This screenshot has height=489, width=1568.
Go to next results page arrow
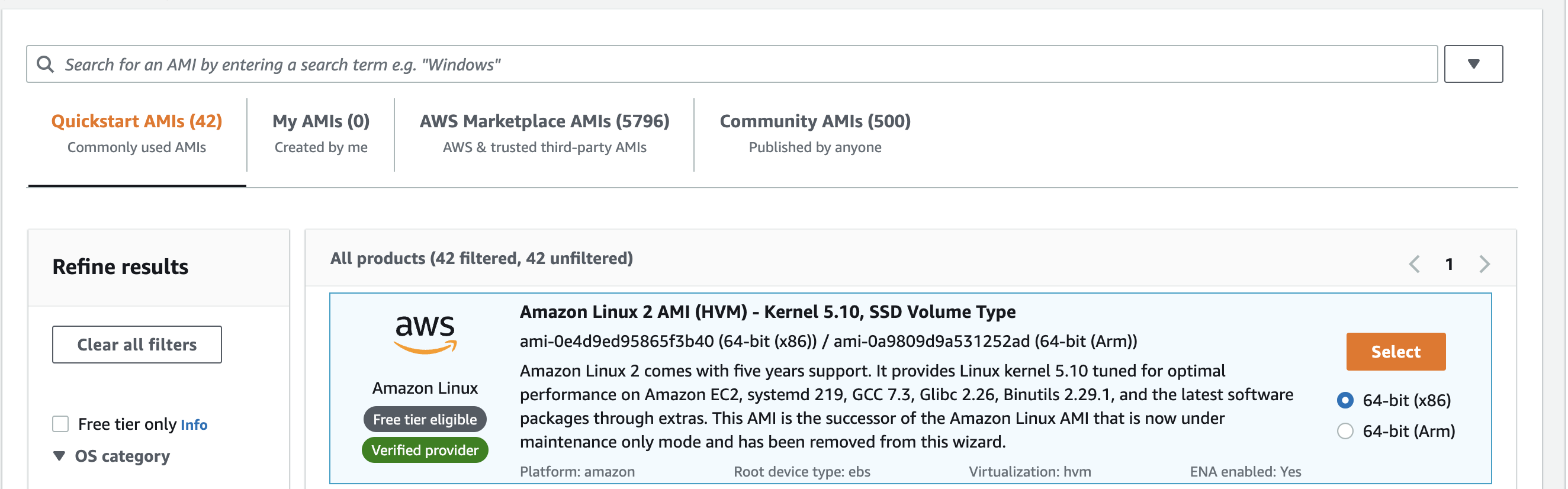tap(1485, 264)
